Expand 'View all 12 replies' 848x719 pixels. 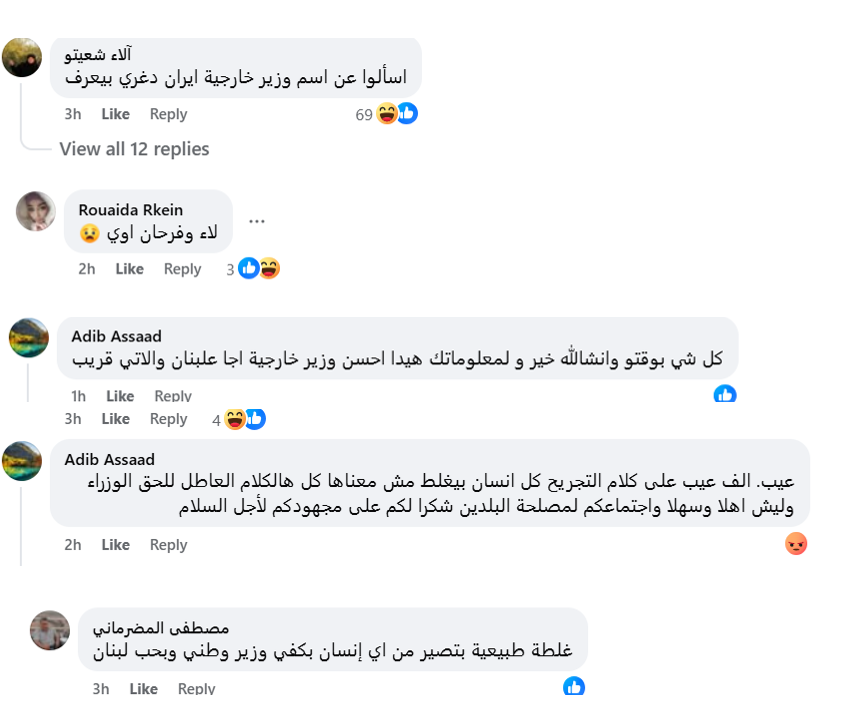(133, 148)
